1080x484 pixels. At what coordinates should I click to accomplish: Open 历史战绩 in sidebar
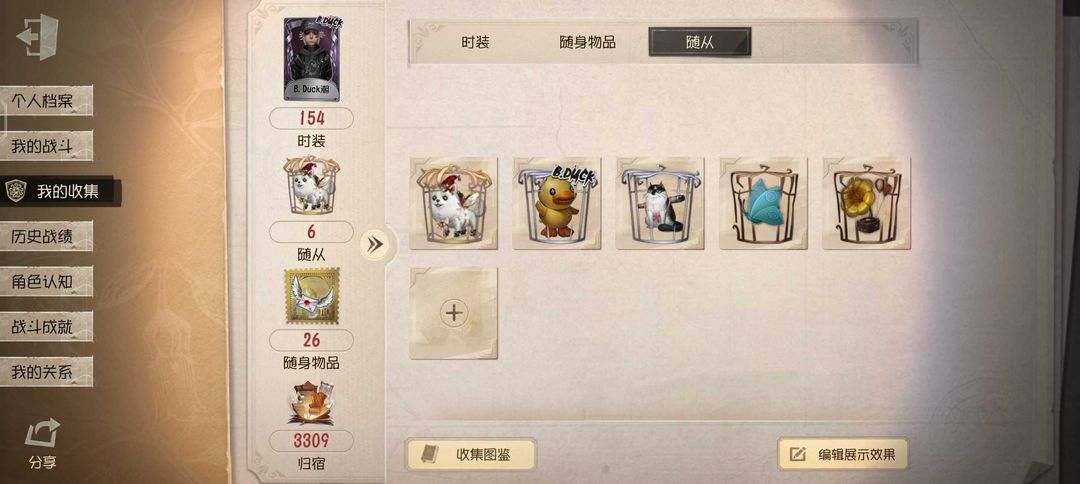tap(45, 236)
